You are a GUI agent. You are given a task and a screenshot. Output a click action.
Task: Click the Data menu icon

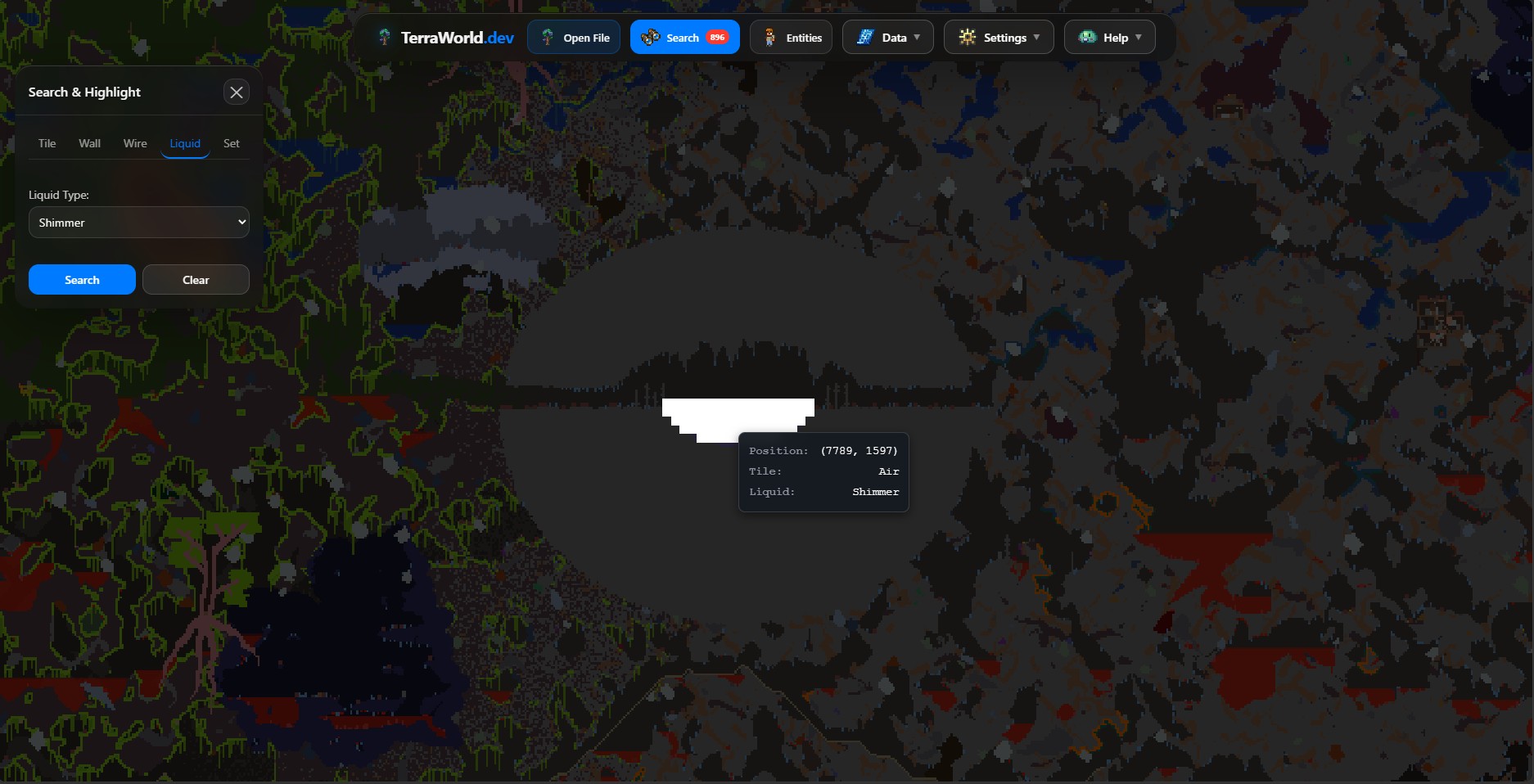click(865, 37)
